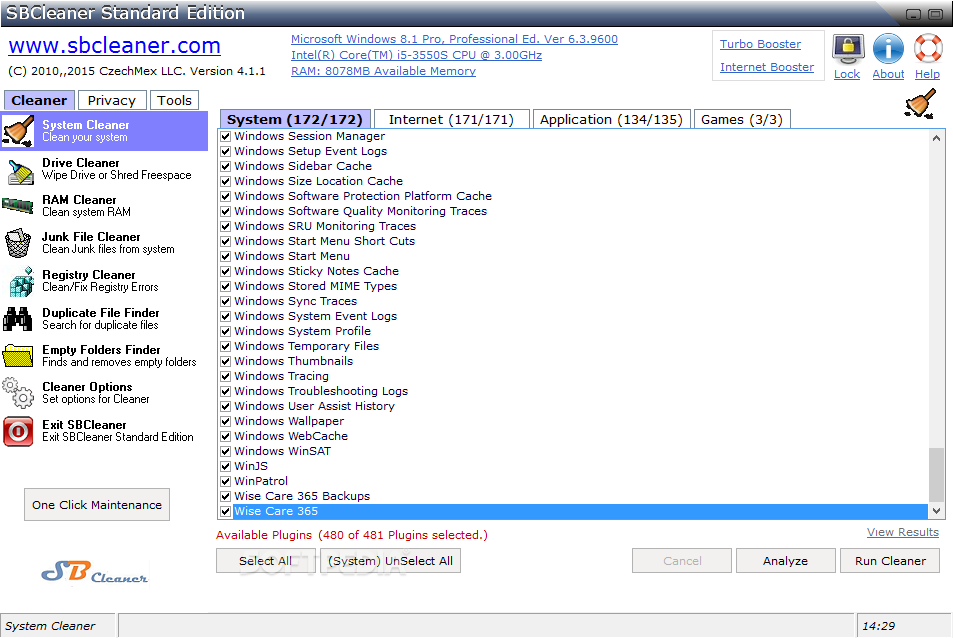Select Duplicate File Finder binoculars icon
Viewport: 953px width, 638px height.
click(x=18, y=318)
